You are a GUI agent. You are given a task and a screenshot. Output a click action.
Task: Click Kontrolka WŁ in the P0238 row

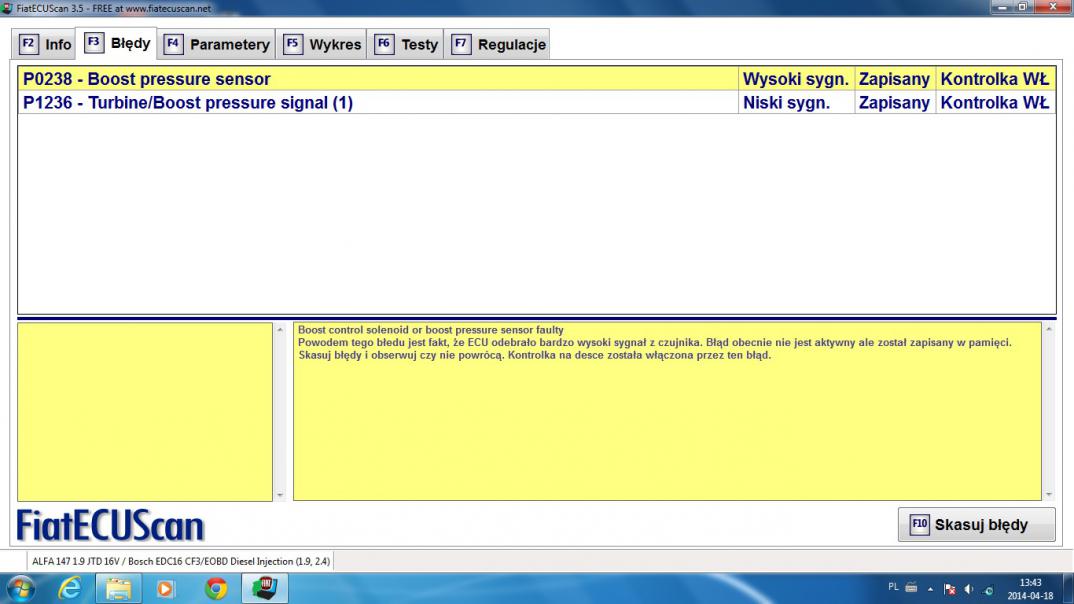point(995,79)
